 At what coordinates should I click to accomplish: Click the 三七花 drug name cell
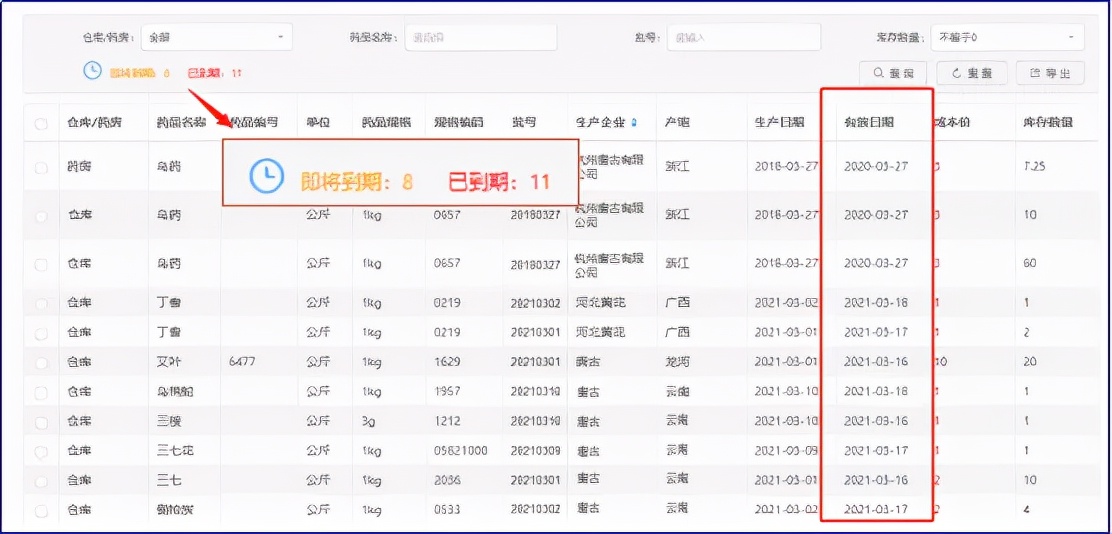[174, 451]
